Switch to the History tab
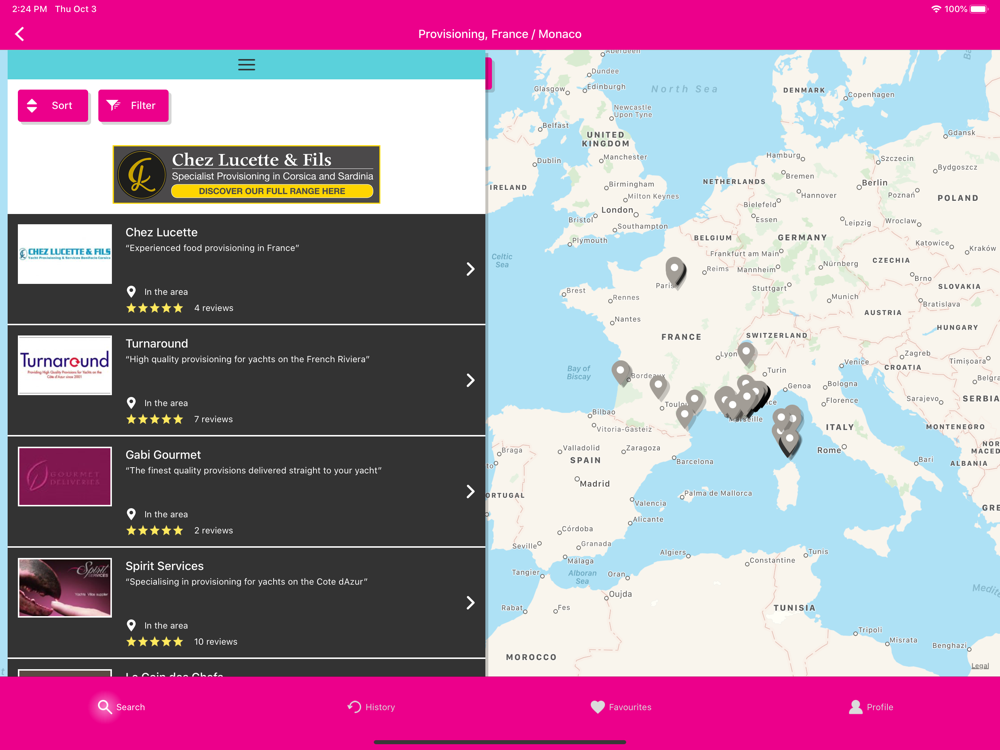The image size is (1000, 750). (x=371, y=707)
